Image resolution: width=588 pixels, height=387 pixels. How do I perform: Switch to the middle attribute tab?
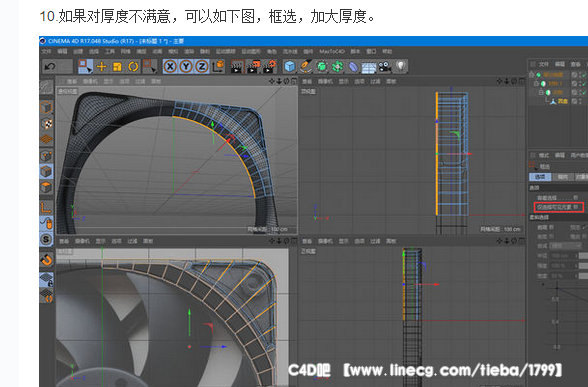coord(562,177)
